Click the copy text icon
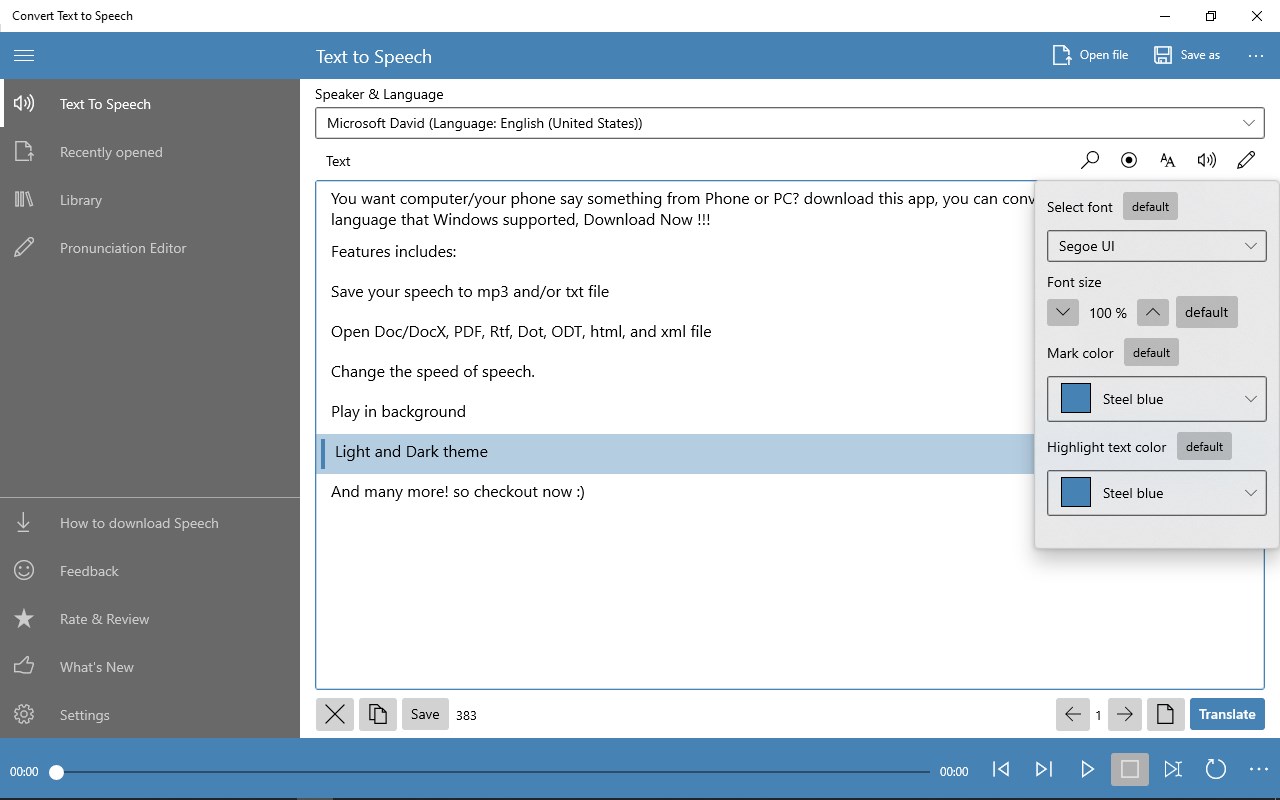Image resolution: width=1280 pixels, height=800 pixels. pos(378,714)
